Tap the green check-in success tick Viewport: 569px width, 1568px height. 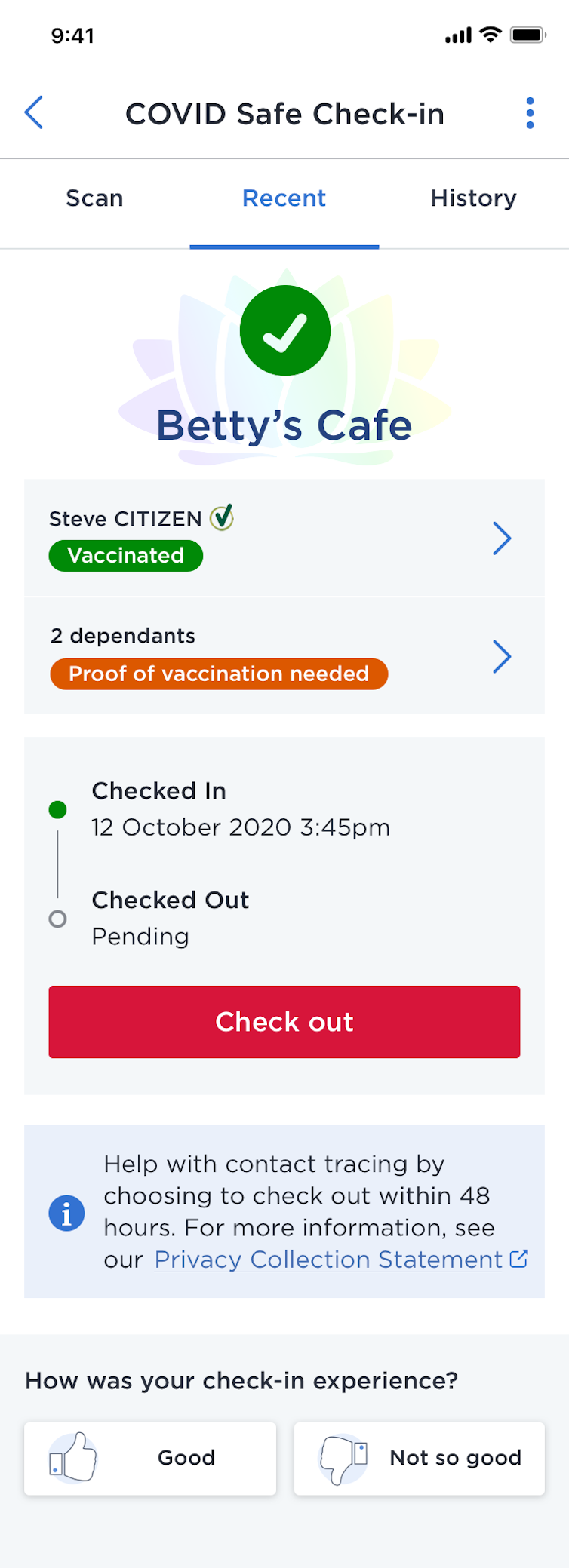(285, 330)
